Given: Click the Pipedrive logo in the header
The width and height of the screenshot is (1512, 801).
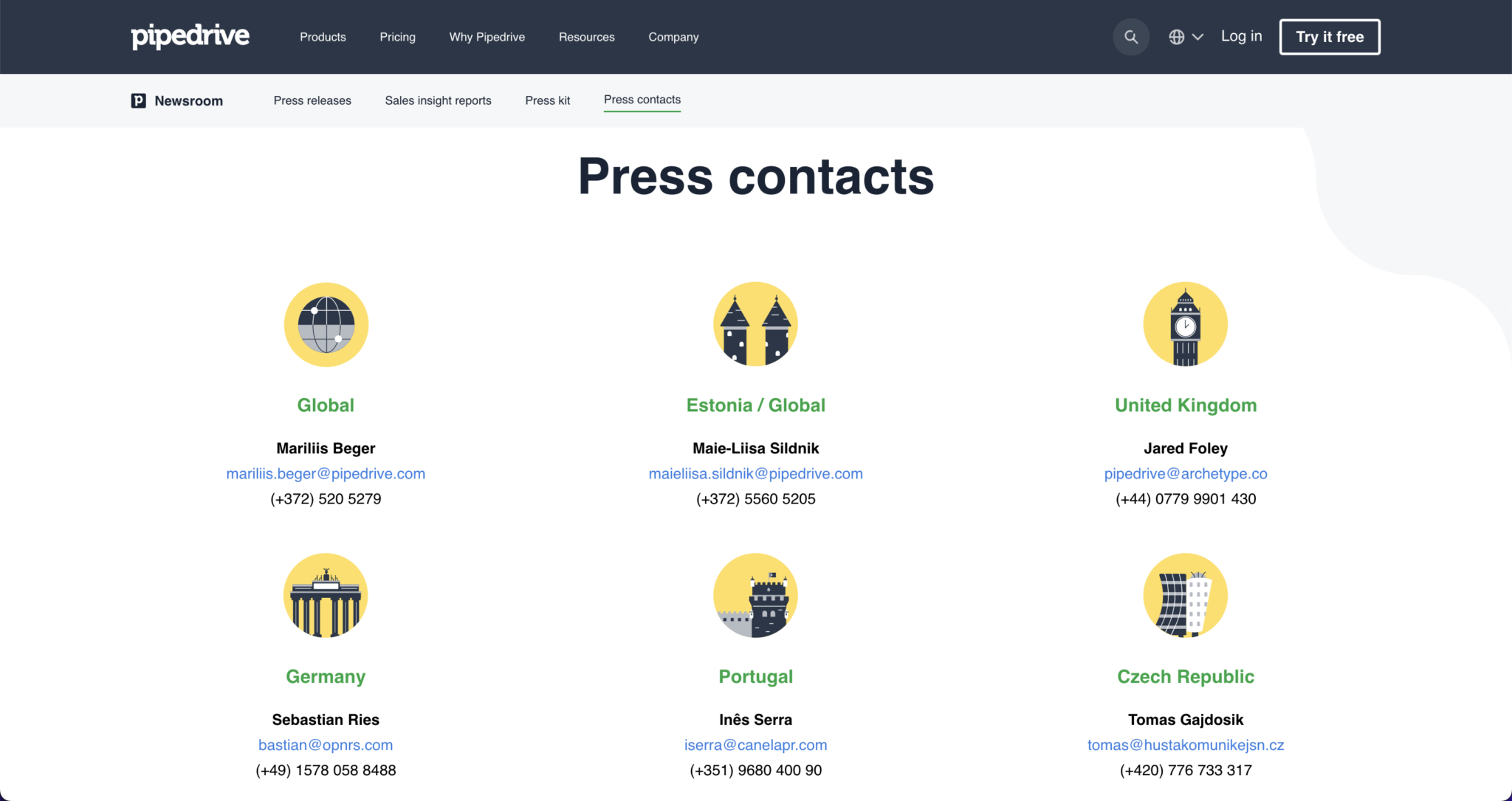Looking at the screenshot, I should pos(190,36).
